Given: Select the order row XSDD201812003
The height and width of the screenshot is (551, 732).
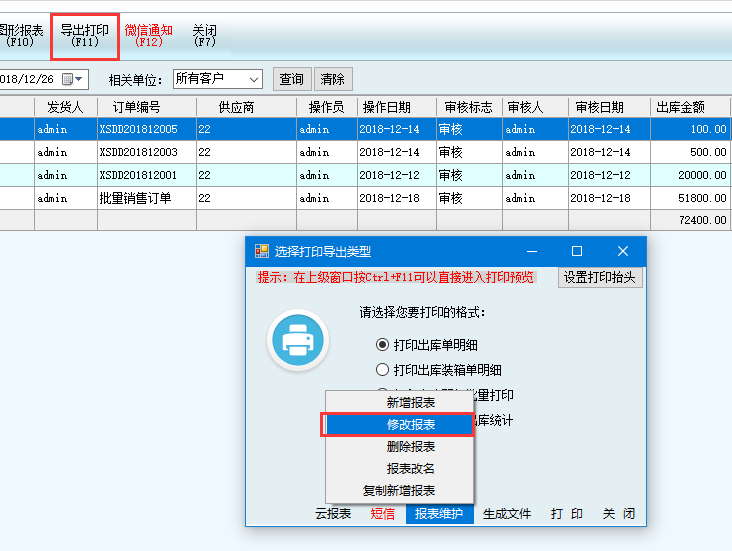Looking at the screenshot, I should pyautogui.click(x=138, y=152).
